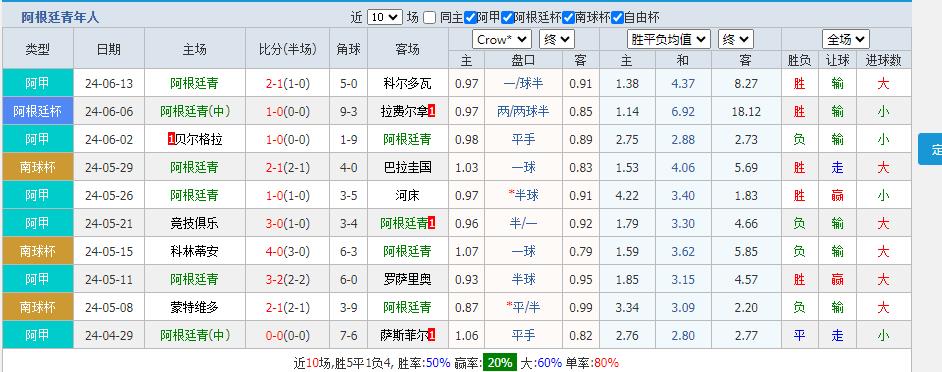Click the 角球 column header
The height and width of the screenshot is (372, 942).
click(348, 49)
